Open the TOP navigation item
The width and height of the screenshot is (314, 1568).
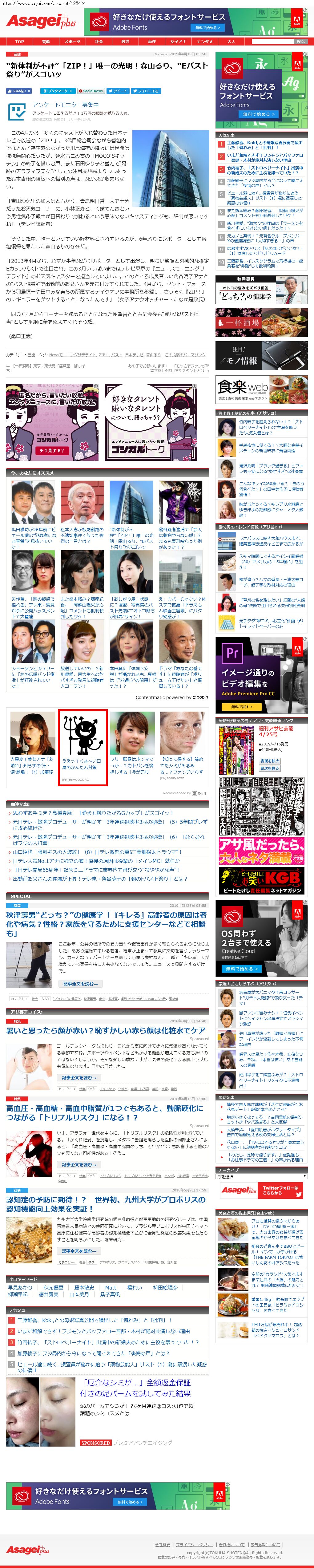[19, 41]
